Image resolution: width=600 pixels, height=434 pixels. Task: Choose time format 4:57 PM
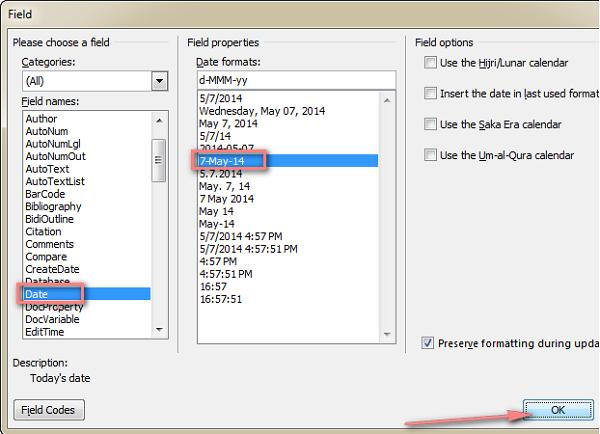(x=289, y=261)
